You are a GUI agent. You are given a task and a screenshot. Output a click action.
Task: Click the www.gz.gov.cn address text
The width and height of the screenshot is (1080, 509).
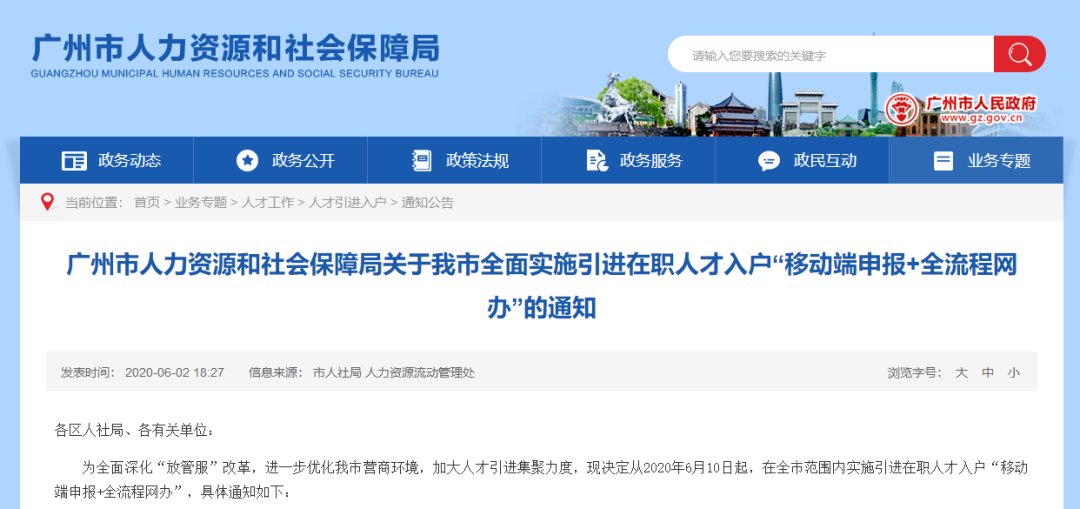(x=981, y=118)
